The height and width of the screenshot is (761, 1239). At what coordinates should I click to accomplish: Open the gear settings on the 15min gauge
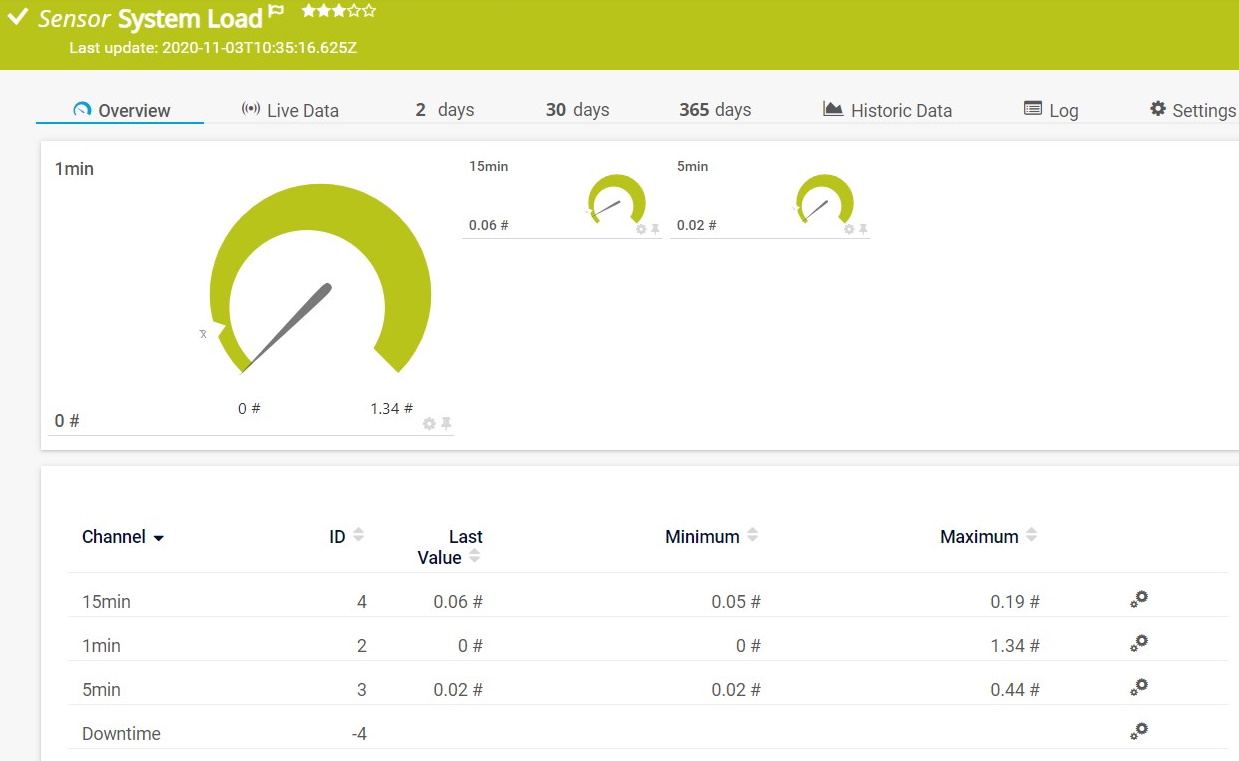(641, 229)
